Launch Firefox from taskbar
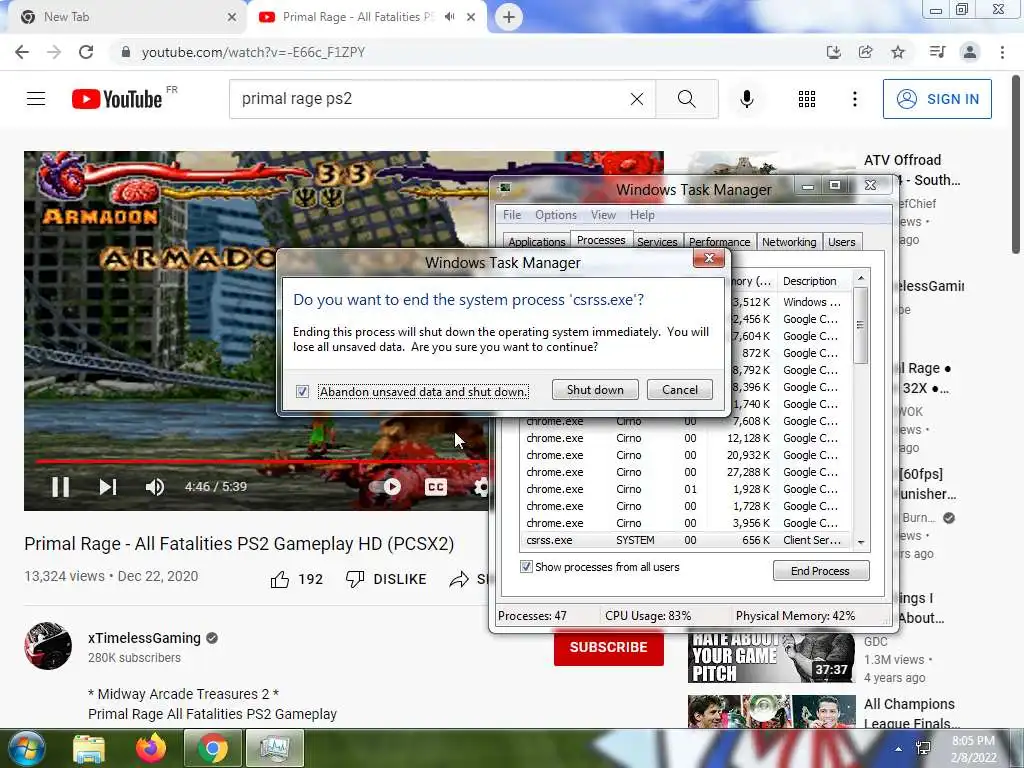The height and width of the screenshot is (768, 1024). pyautogui.click(x=151, y=748)
